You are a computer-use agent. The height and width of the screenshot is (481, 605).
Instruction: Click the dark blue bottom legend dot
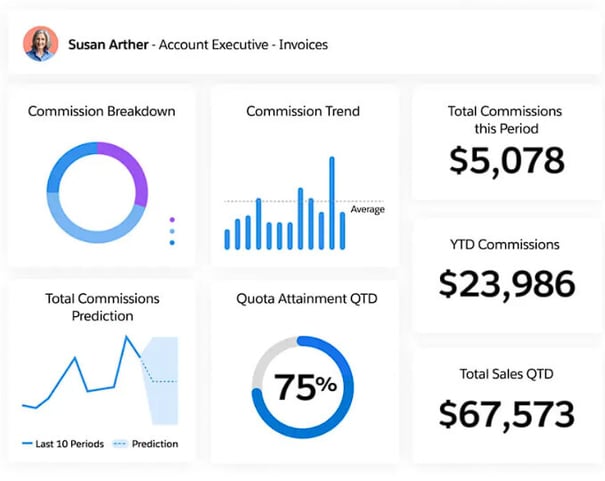click(172, 242)
